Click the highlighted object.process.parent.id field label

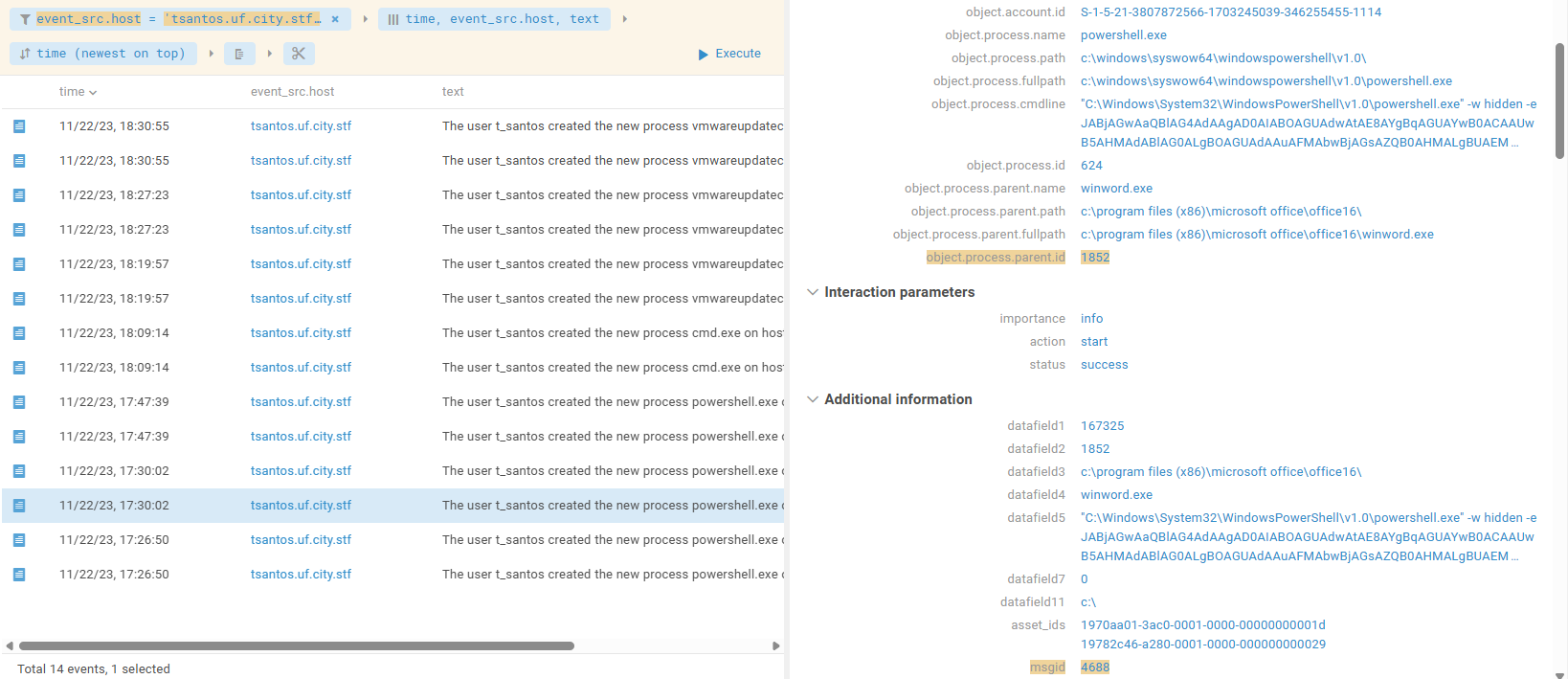(996, 258)
